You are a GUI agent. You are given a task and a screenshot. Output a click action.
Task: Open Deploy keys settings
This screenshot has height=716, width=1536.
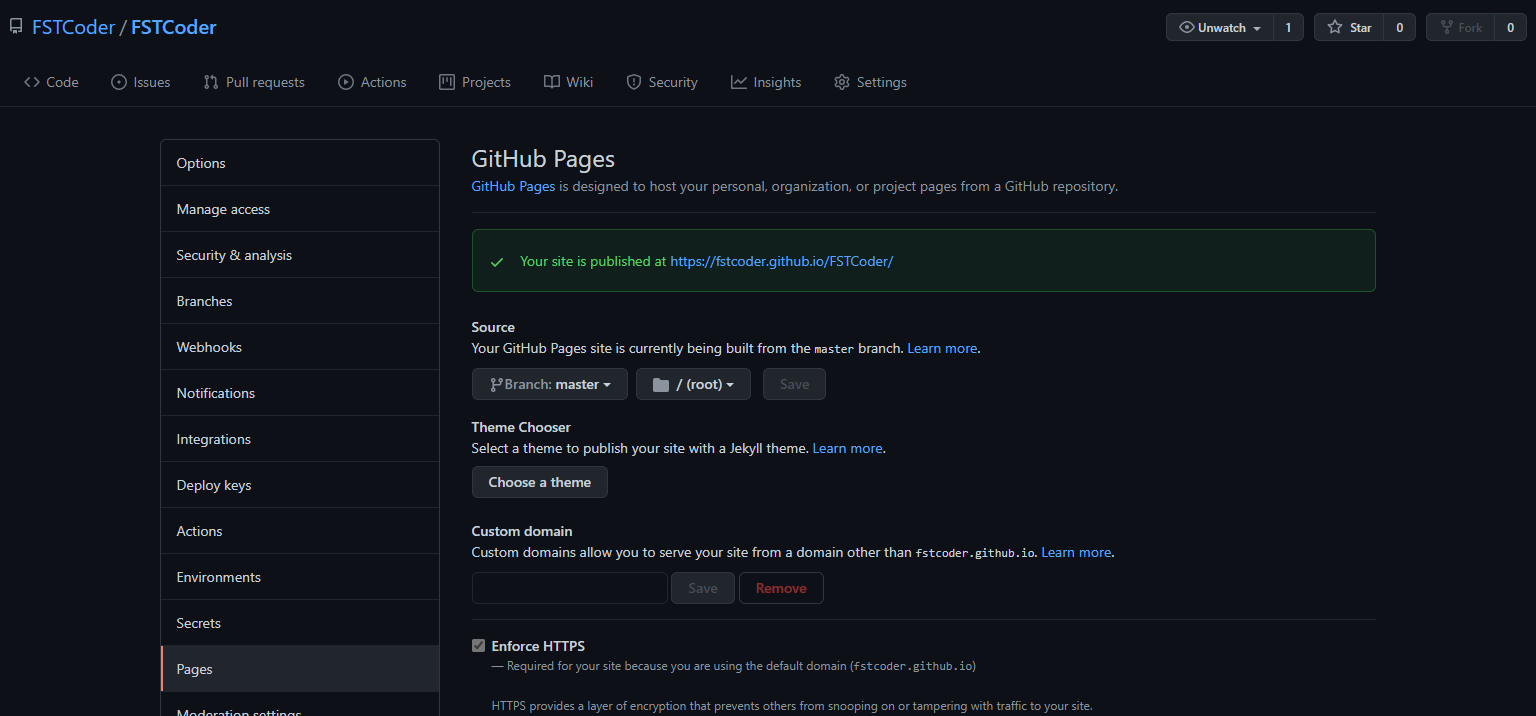point(300,485)
